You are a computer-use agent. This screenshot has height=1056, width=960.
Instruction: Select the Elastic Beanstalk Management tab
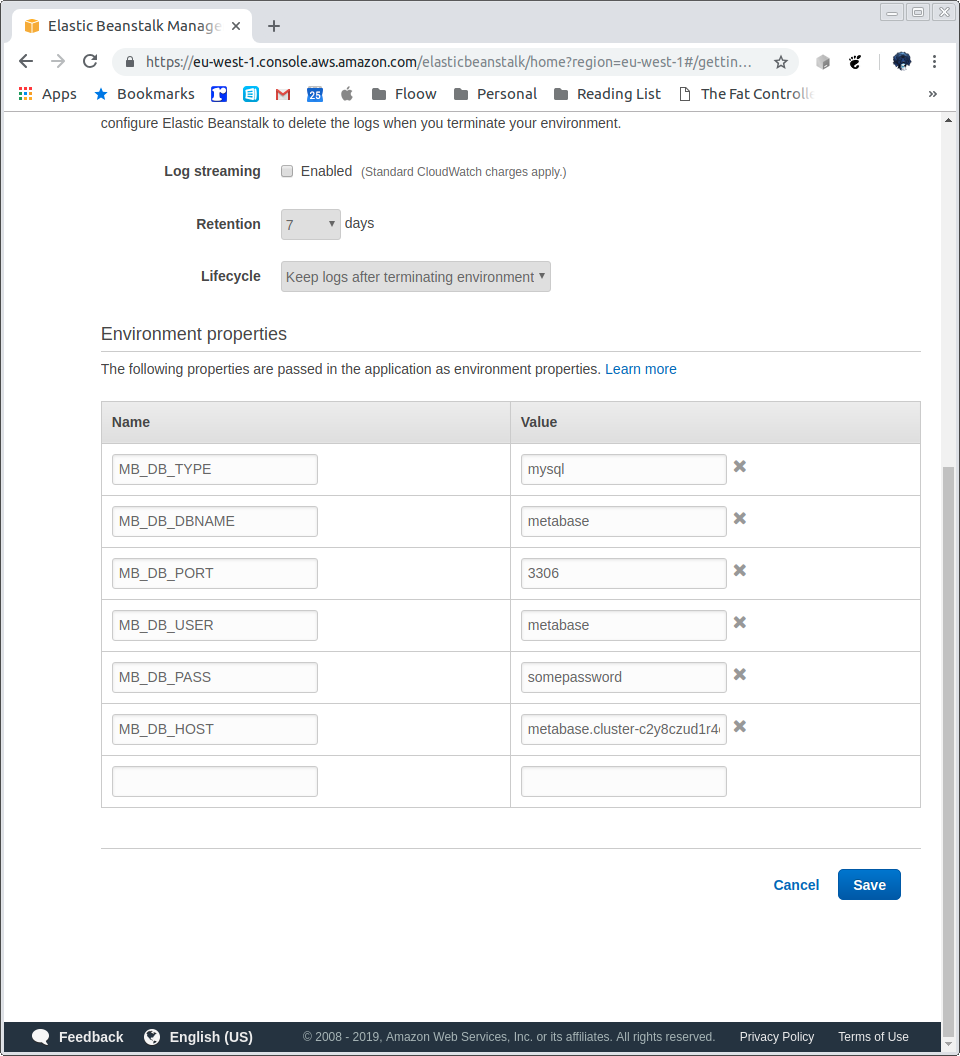pyautogui.click(x=132, y=26)
